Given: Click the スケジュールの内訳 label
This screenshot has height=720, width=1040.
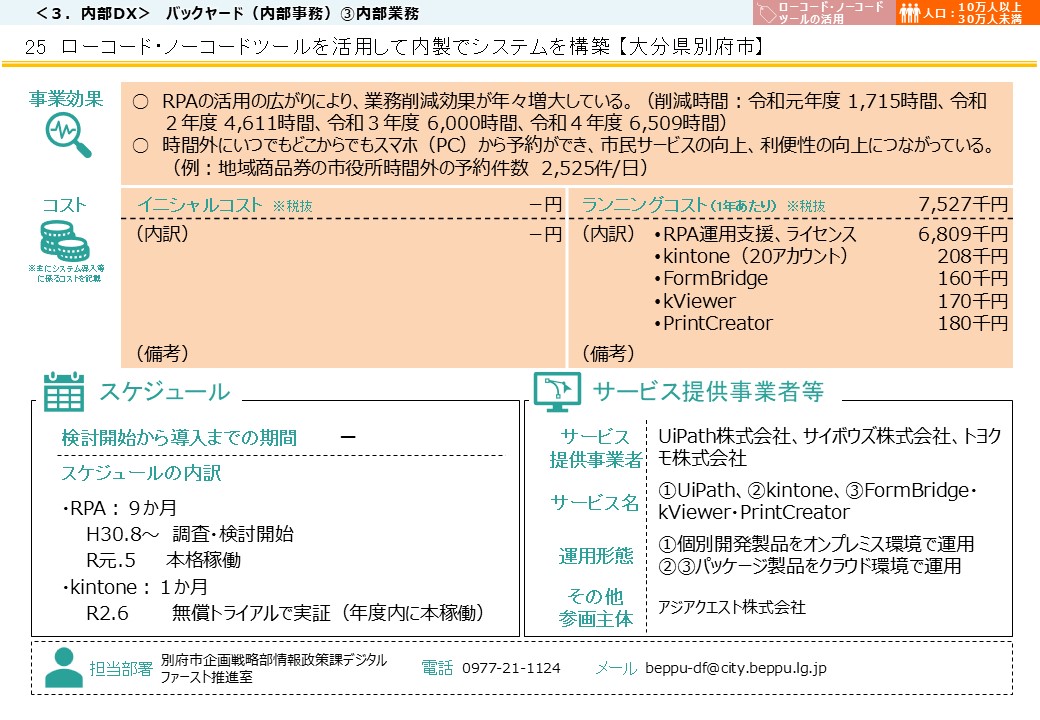Looking at the screenshot, I should [141, 473].
